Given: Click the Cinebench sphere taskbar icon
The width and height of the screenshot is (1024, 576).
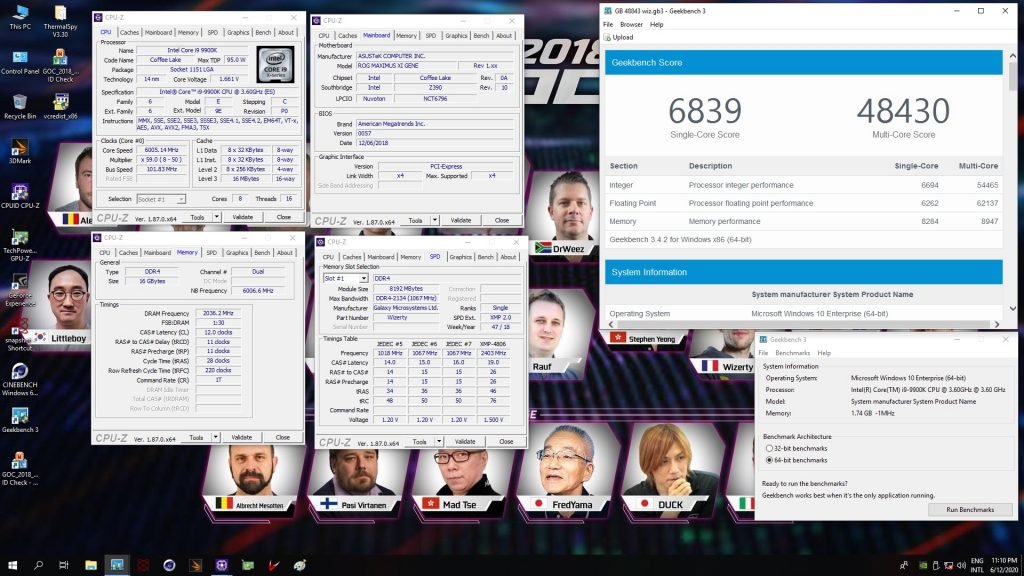Looking at the screenshot, I should coord(169,565).
